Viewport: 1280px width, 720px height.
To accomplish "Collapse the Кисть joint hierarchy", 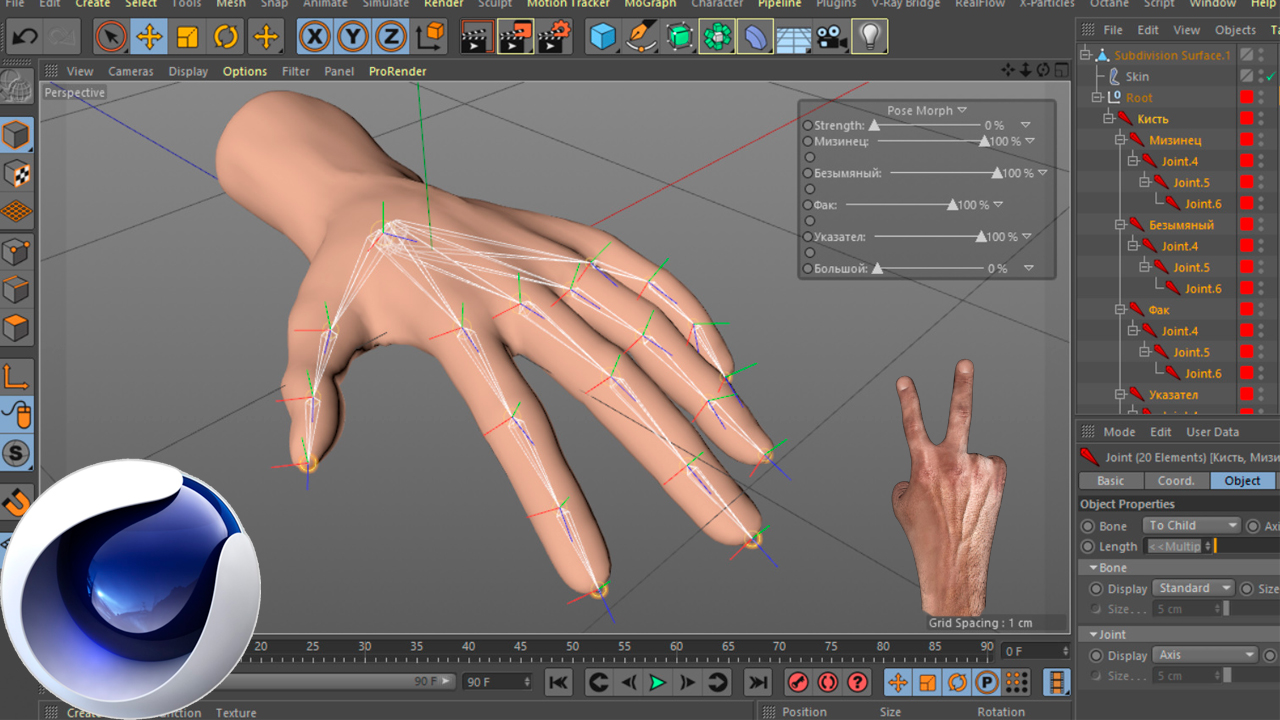I will 1109,119.
